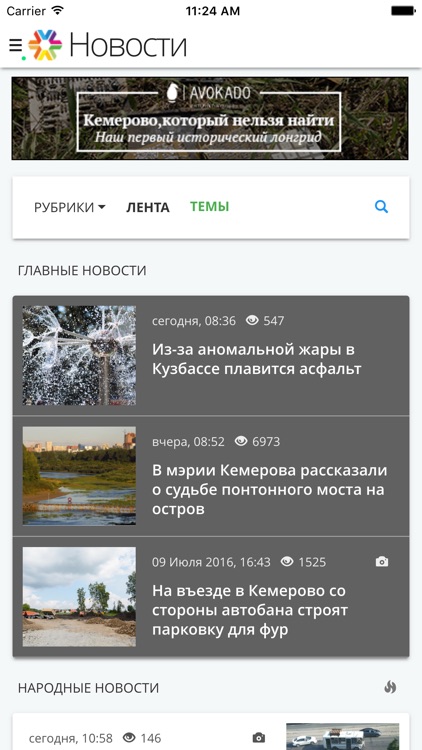422x750 pixels.
Task: Open the search magnifier icon
Action: pos(381,207)
